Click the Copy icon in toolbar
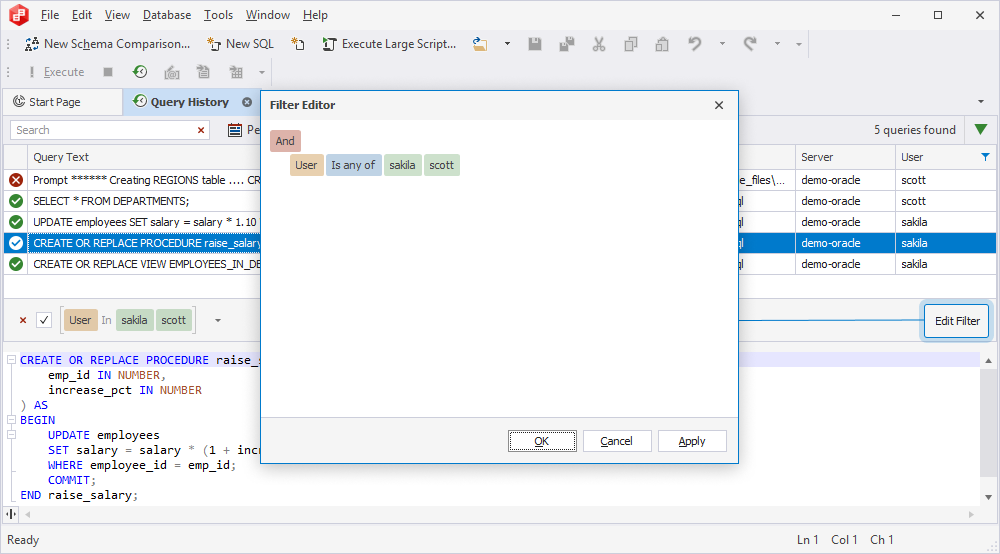The width and height of the screenshot is (1000, 554). click(x=630, y=44)
